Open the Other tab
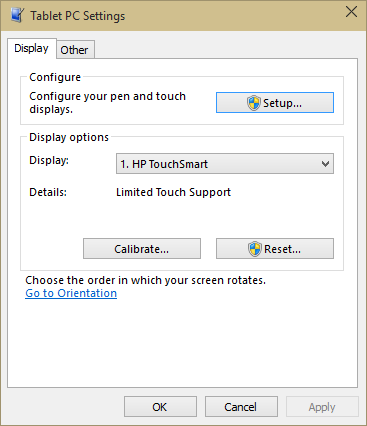367x426 pixels. tap(74, 50)
